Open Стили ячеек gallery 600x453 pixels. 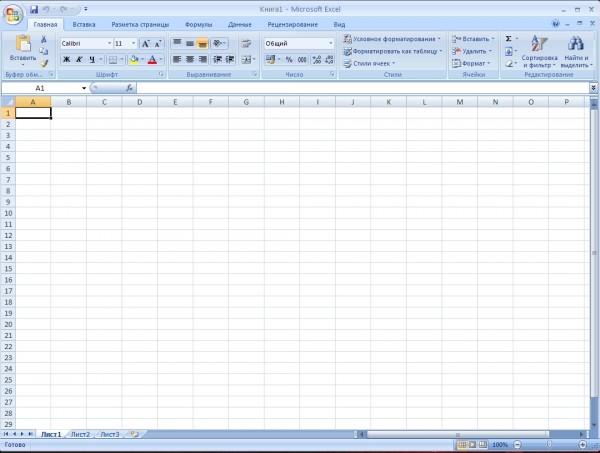tap(369, 64)
